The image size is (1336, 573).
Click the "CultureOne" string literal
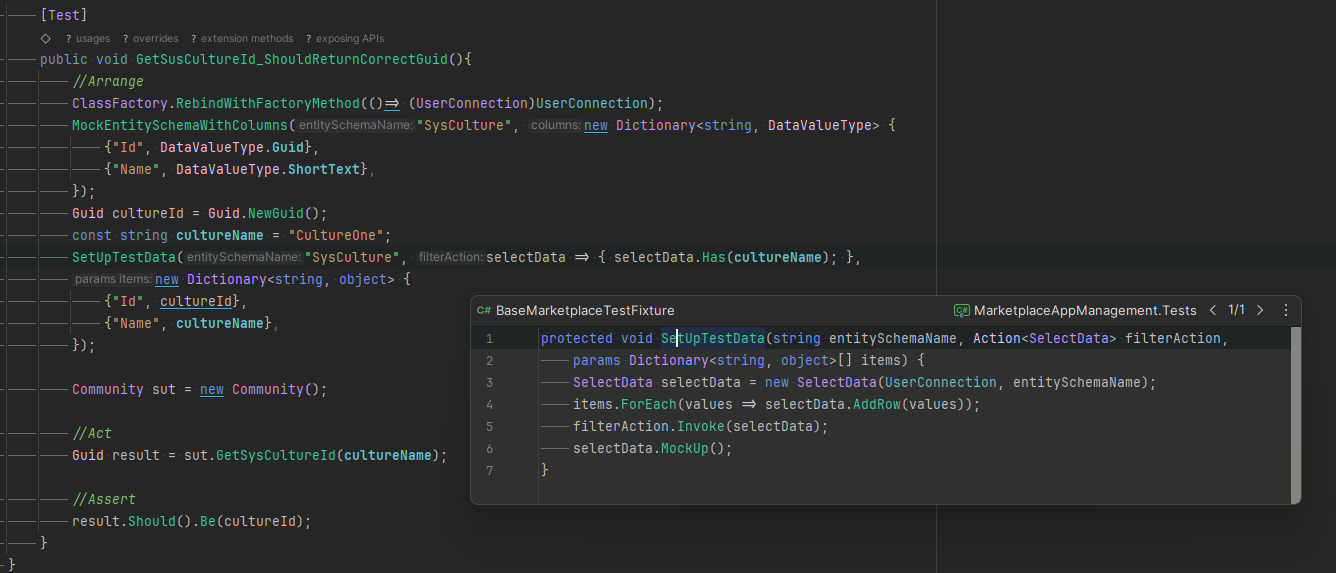pos(336,236)
